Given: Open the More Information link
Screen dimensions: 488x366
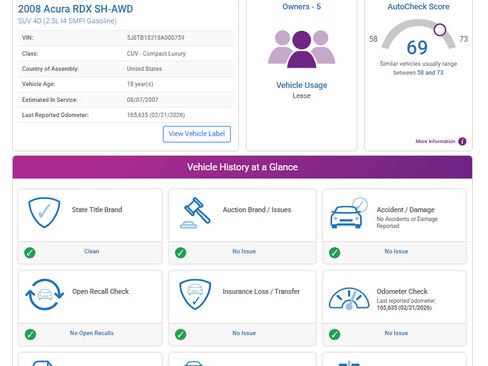Looking at the screenshot, I should [435, 141].
